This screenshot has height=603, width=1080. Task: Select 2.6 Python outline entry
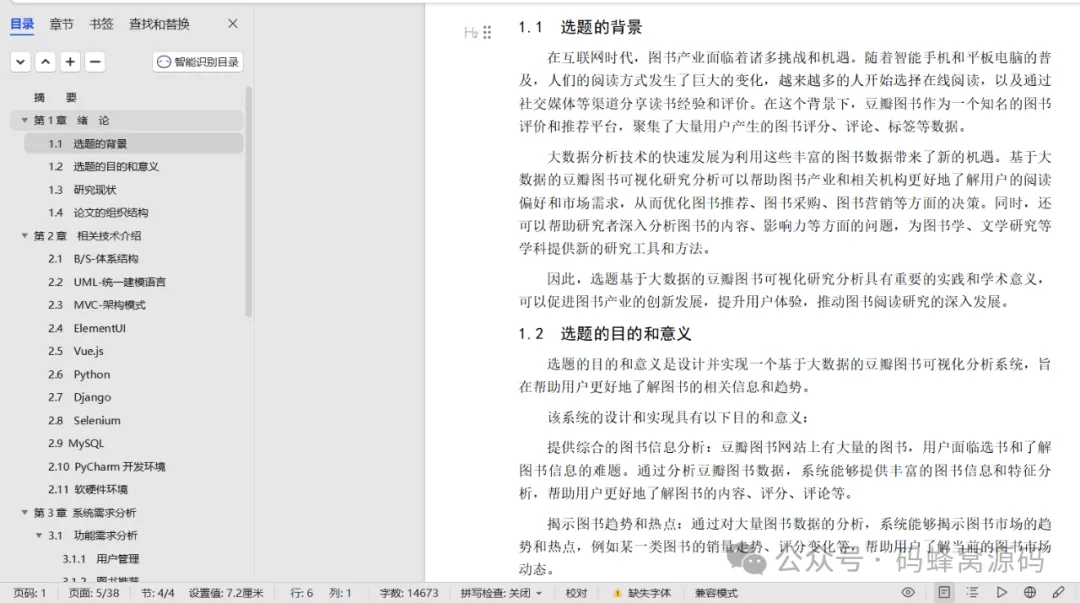tap(79, 374)
